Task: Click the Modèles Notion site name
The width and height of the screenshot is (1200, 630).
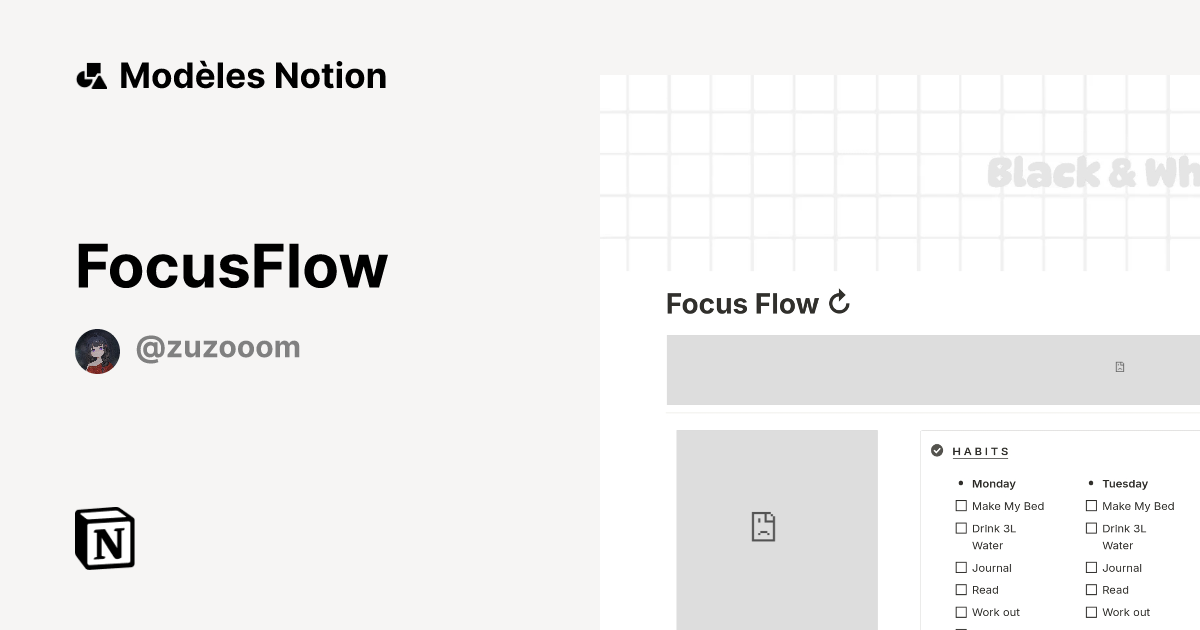Action: click(252, 75)
